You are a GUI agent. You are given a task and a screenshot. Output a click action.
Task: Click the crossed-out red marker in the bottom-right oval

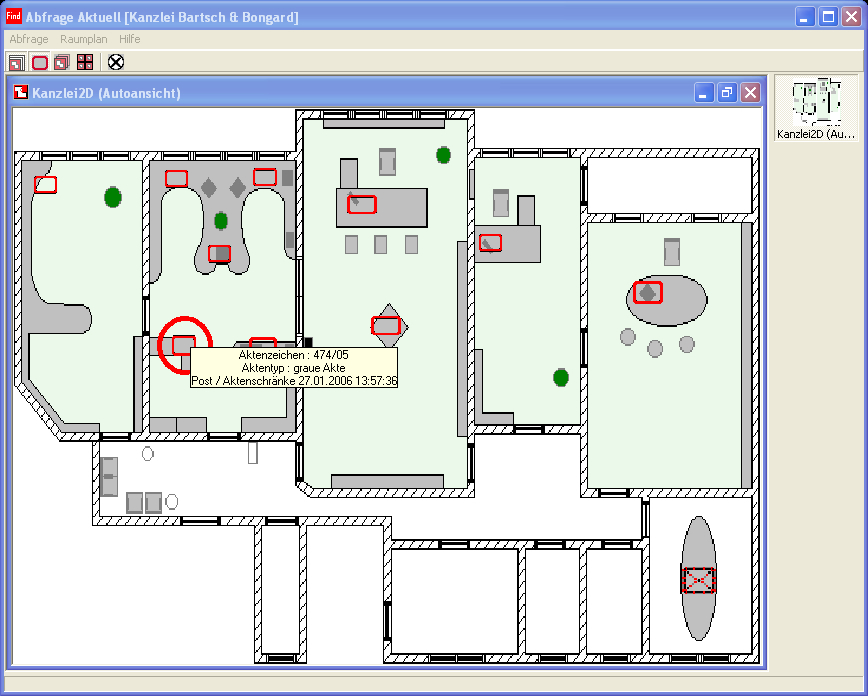pyautogui.click(x=699, y=580)
